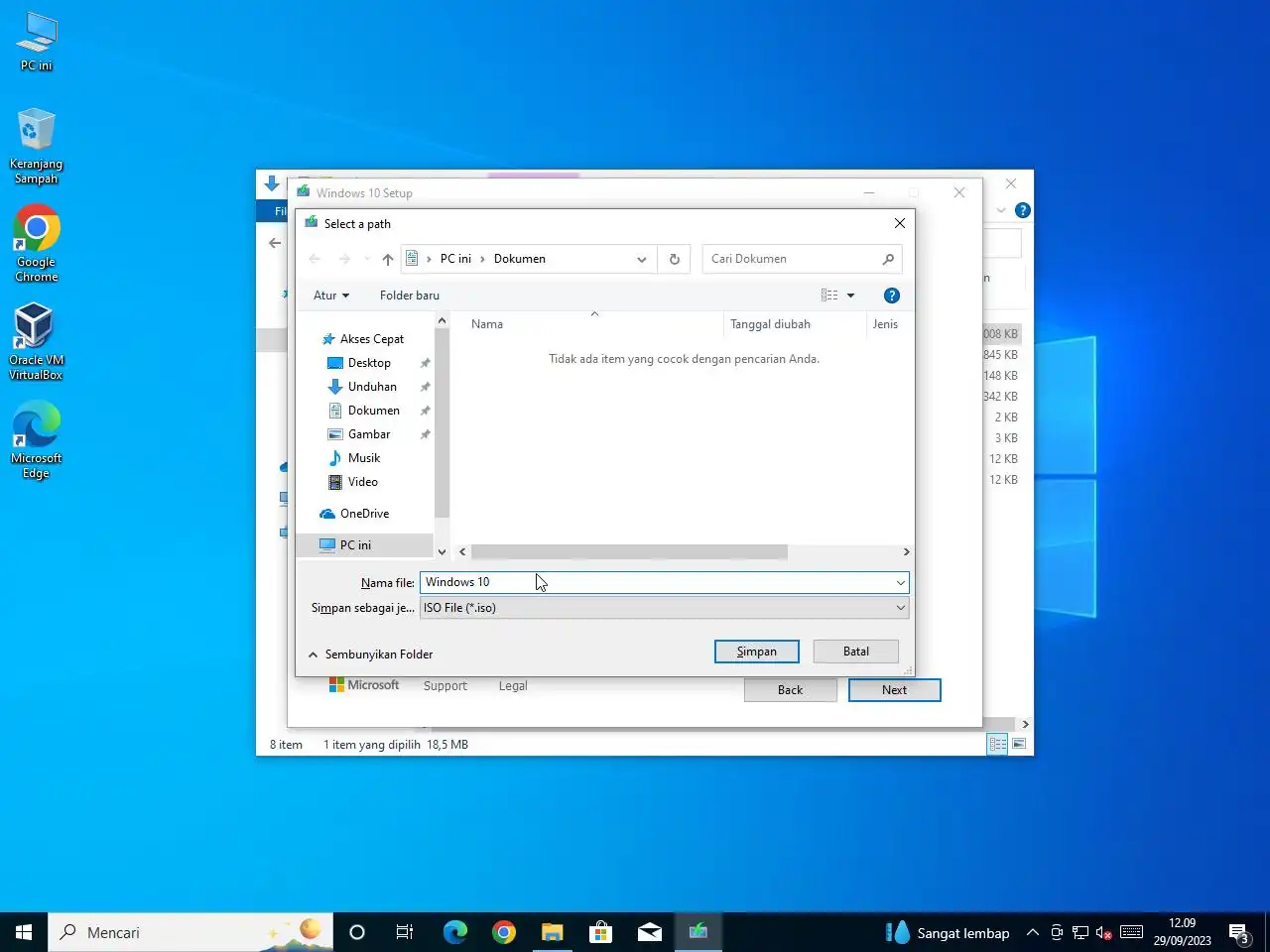The width and height of the screenshot is (1270, 952).
Task: Open Legal link in Windows 10 Setup
Action: click(513, 686)
